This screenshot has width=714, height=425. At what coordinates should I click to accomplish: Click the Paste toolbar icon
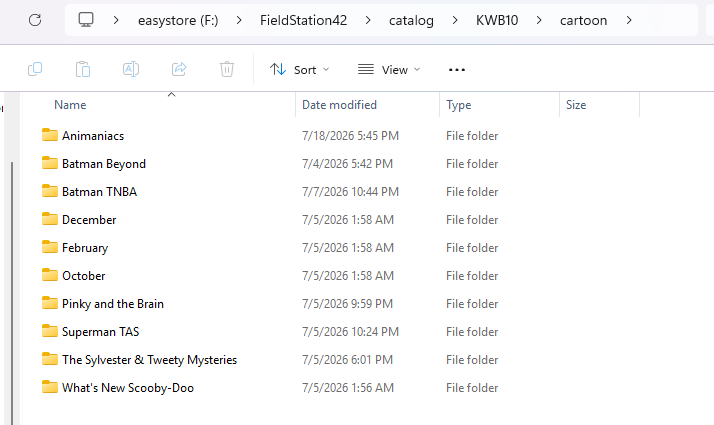click(83, 69)
